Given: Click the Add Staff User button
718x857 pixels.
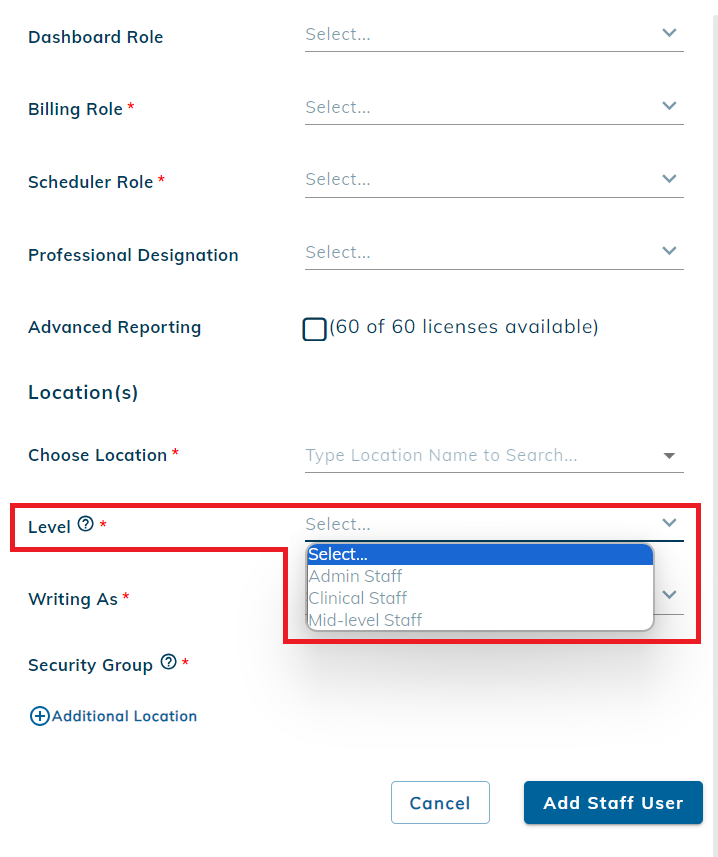Looking at the screenshot, I should [x=612, y=803].
